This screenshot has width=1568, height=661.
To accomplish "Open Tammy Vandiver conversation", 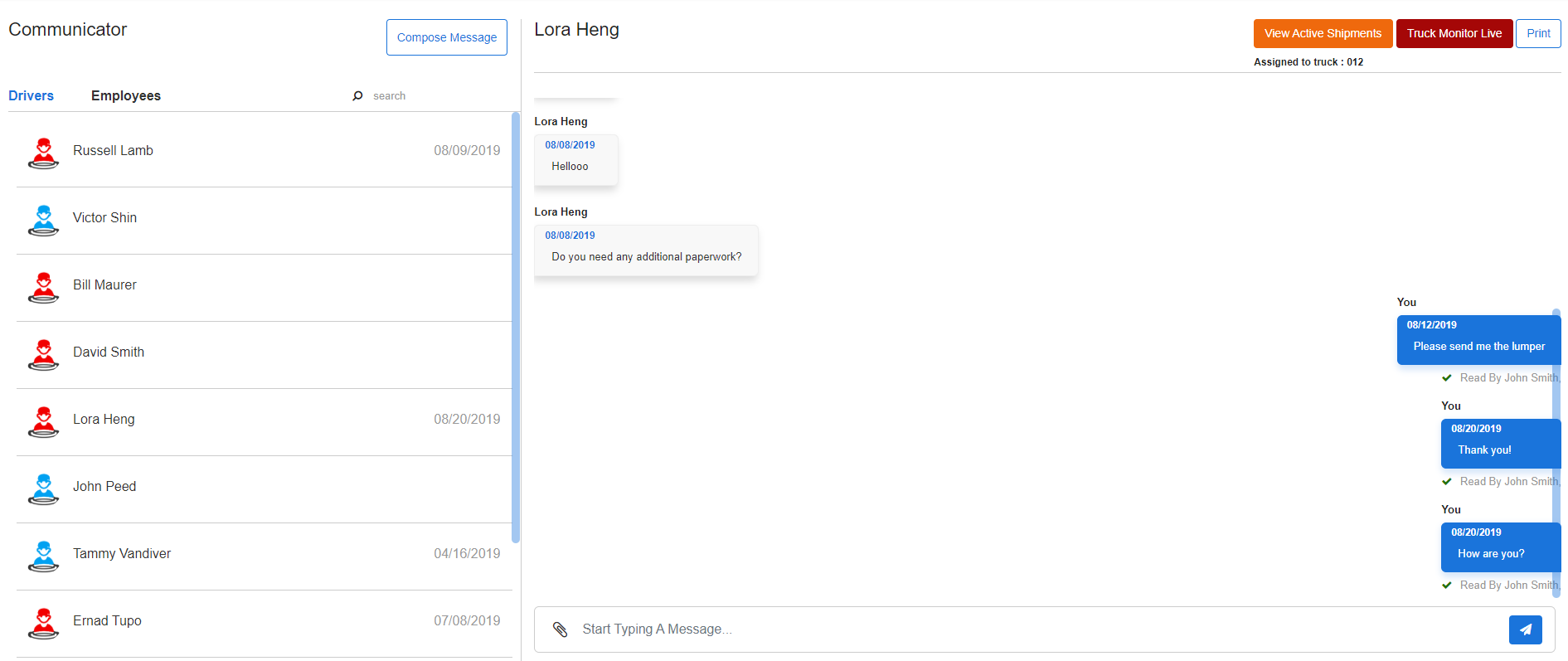I will (x=264, y=557).
